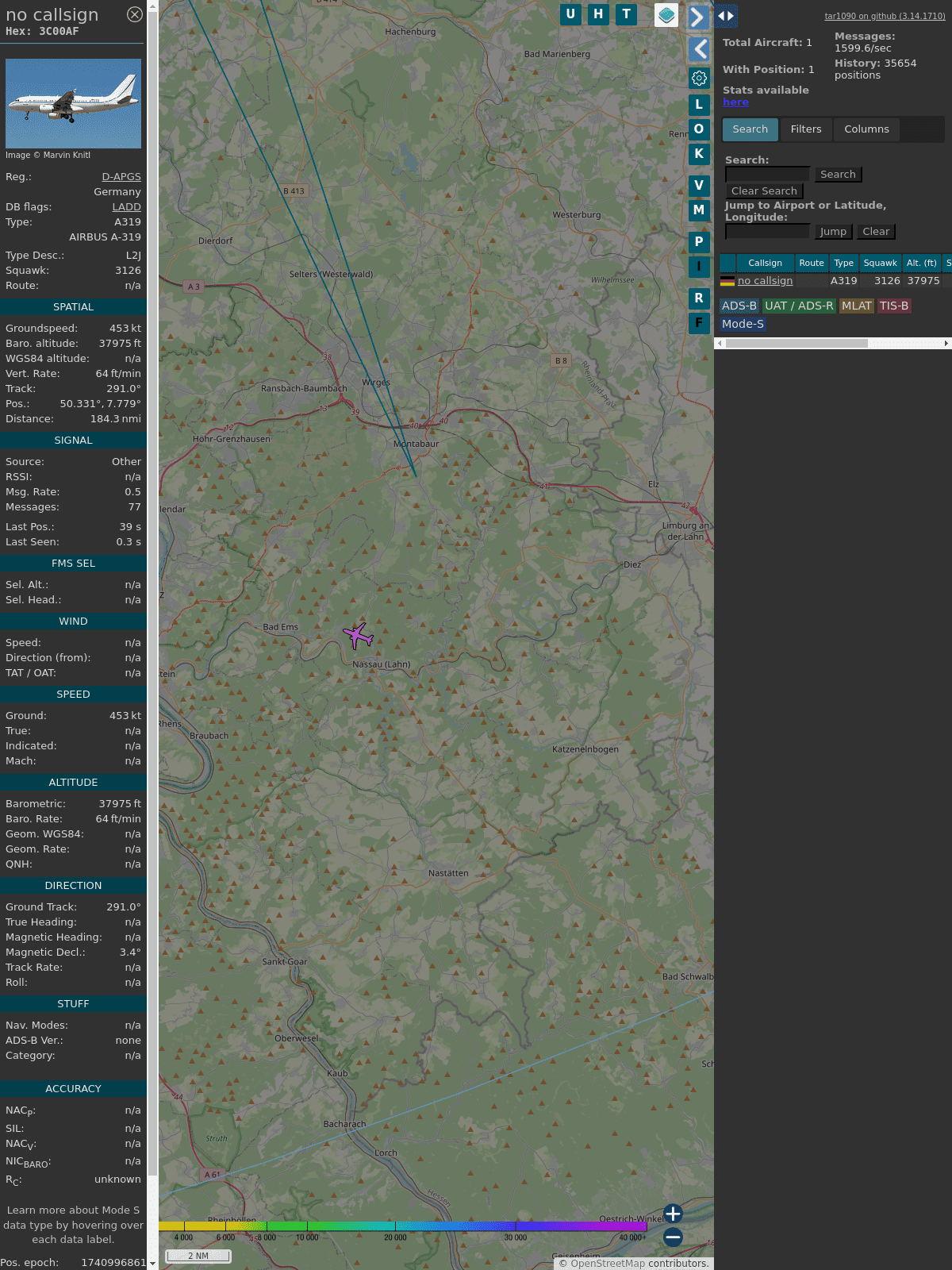This screenshot has height=1270, width=952.
Task: Open the A319 aircraft photo thumbnail
Action: coord(73,103)
